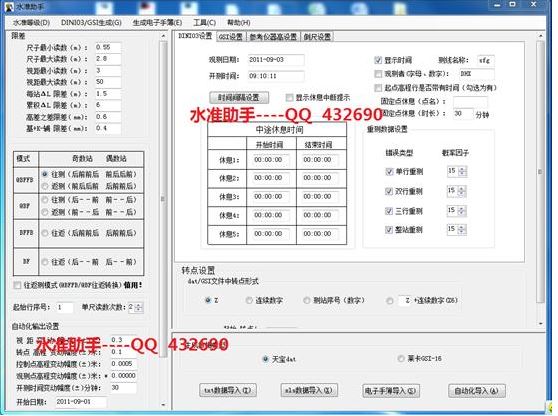Click the 电子手簿导入 button

click(390, 390)
